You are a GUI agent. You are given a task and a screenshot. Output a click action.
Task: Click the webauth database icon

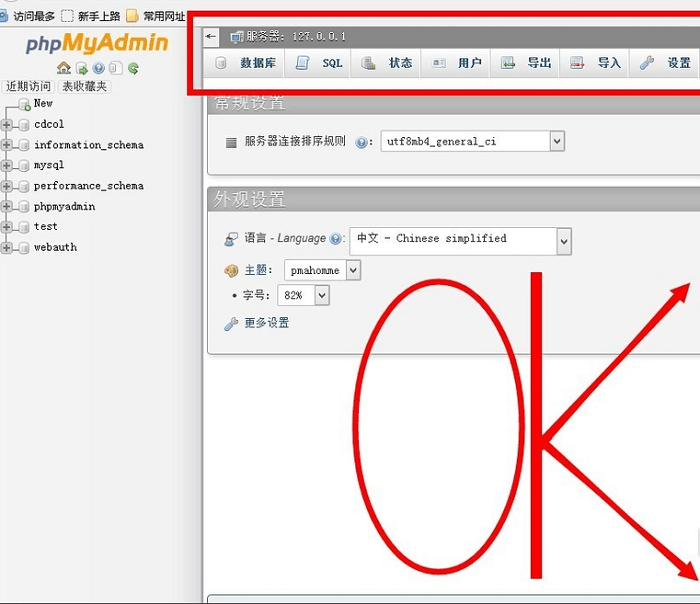click(x=24, y=248)
